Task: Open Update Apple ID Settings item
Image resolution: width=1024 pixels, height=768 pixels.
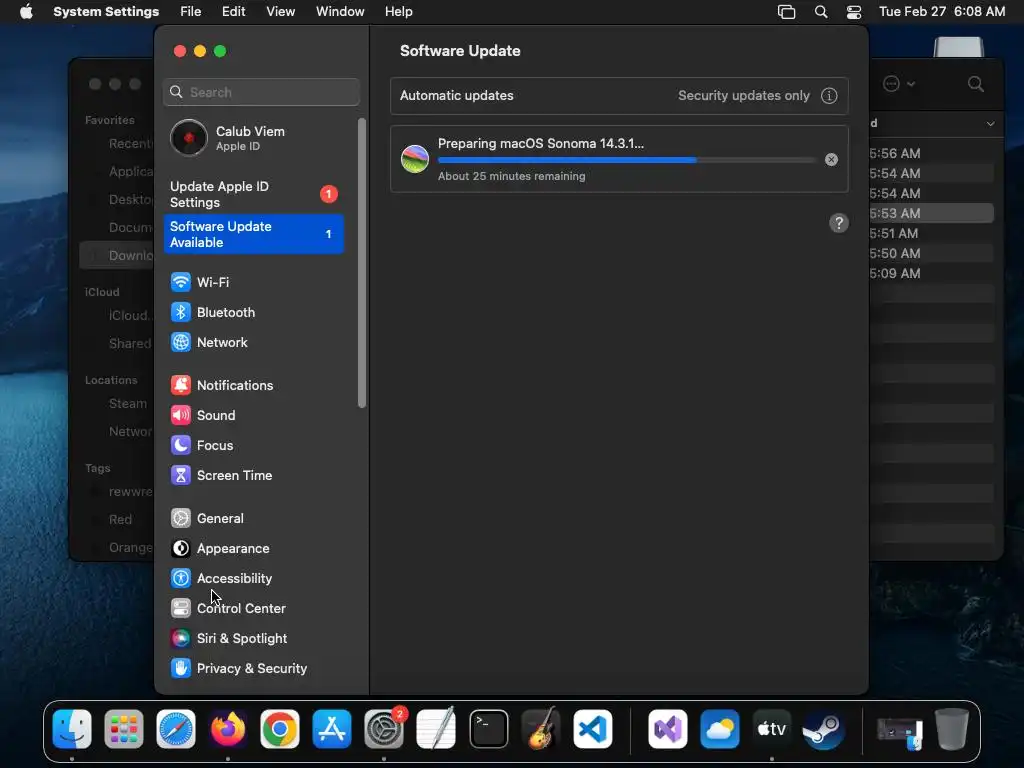Action: pos(253,195)
